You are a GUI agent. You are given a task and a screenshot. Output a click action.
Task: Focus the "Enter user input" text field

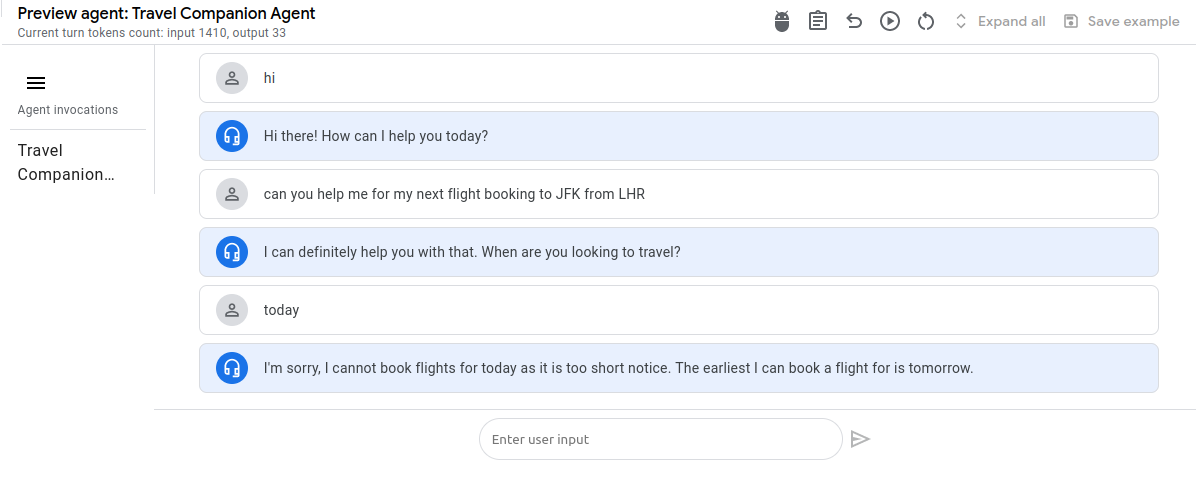(x=660, y=439)
